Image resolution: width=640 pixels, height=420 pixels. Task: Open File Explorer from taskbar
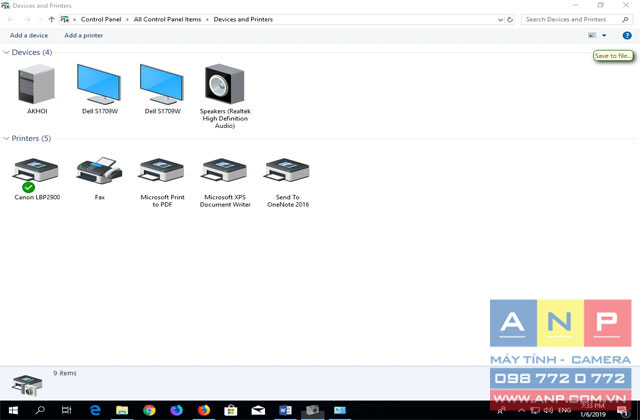(122, 410)
